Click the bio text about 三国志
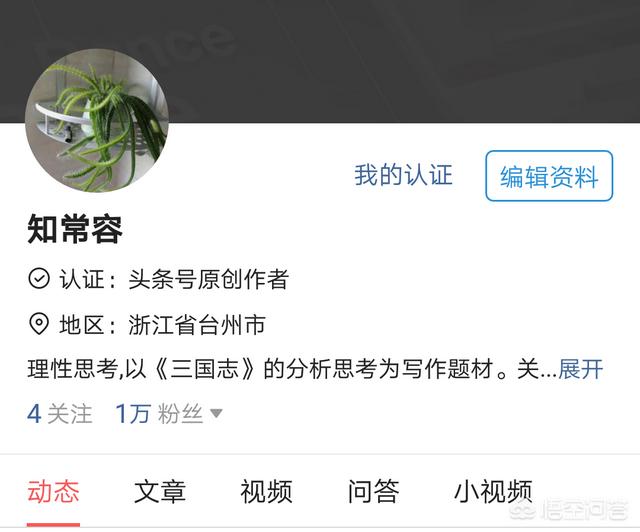Screen dimensions: 640x532 (x=291, y=369)
